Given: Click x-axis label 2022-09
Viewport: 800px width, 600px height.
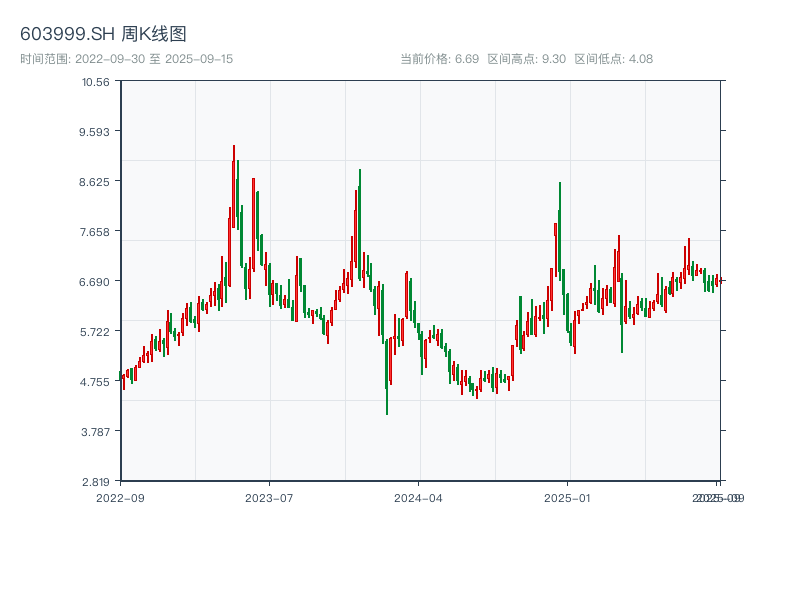Looking at the screenshot, I should (120, 498).
